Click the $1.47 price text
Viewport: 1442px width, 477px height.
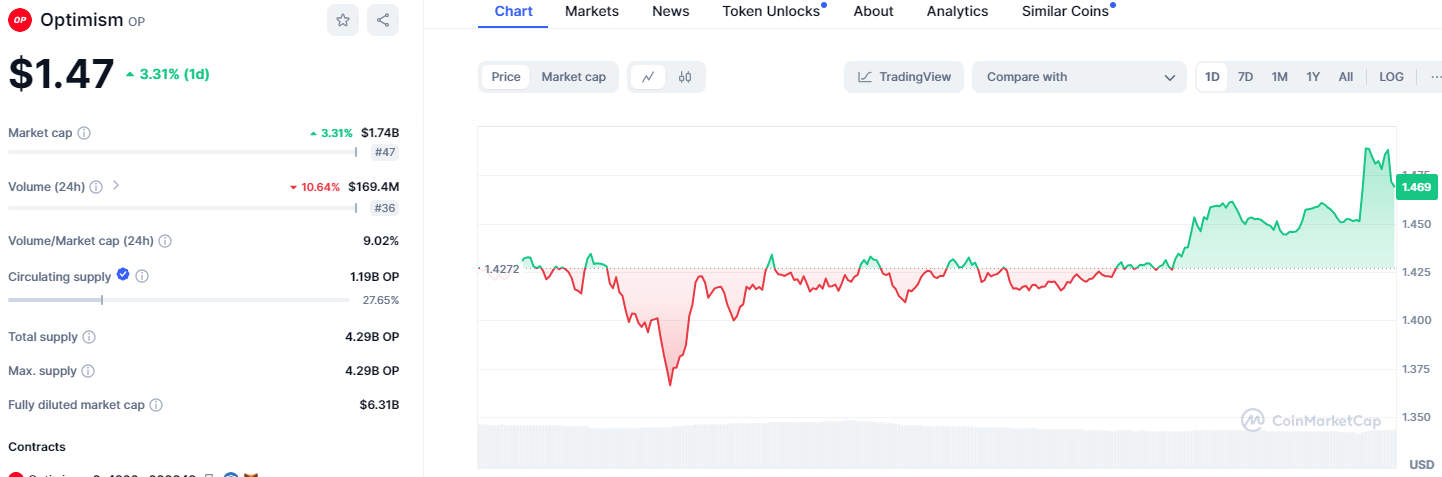tap(61, 74)
